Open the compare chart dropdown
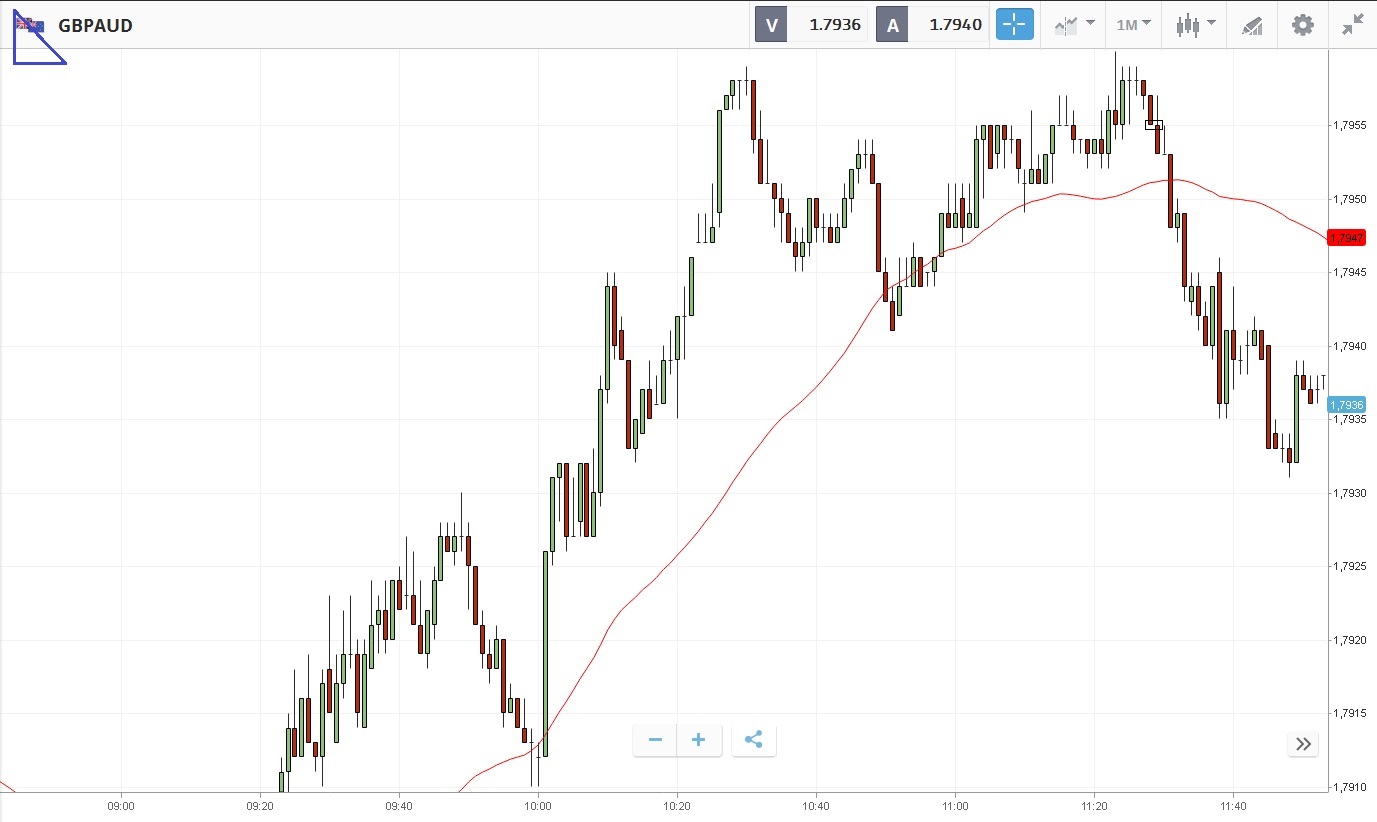 [x=1075, y=25]
